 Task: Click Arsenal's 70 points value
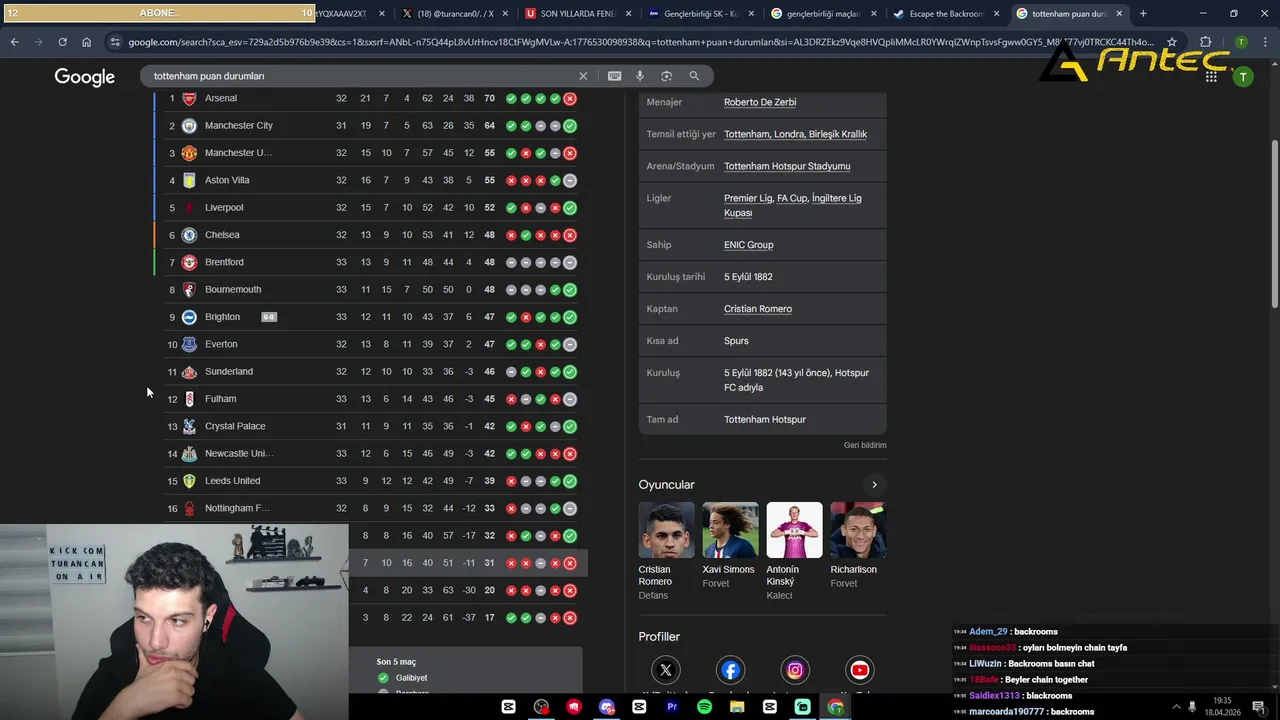[x=490, y=98]
